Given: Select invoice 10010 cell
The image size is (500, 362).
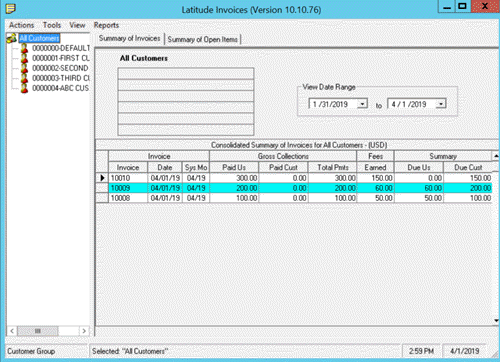Looking at the screenshot, I should [128, 178].
